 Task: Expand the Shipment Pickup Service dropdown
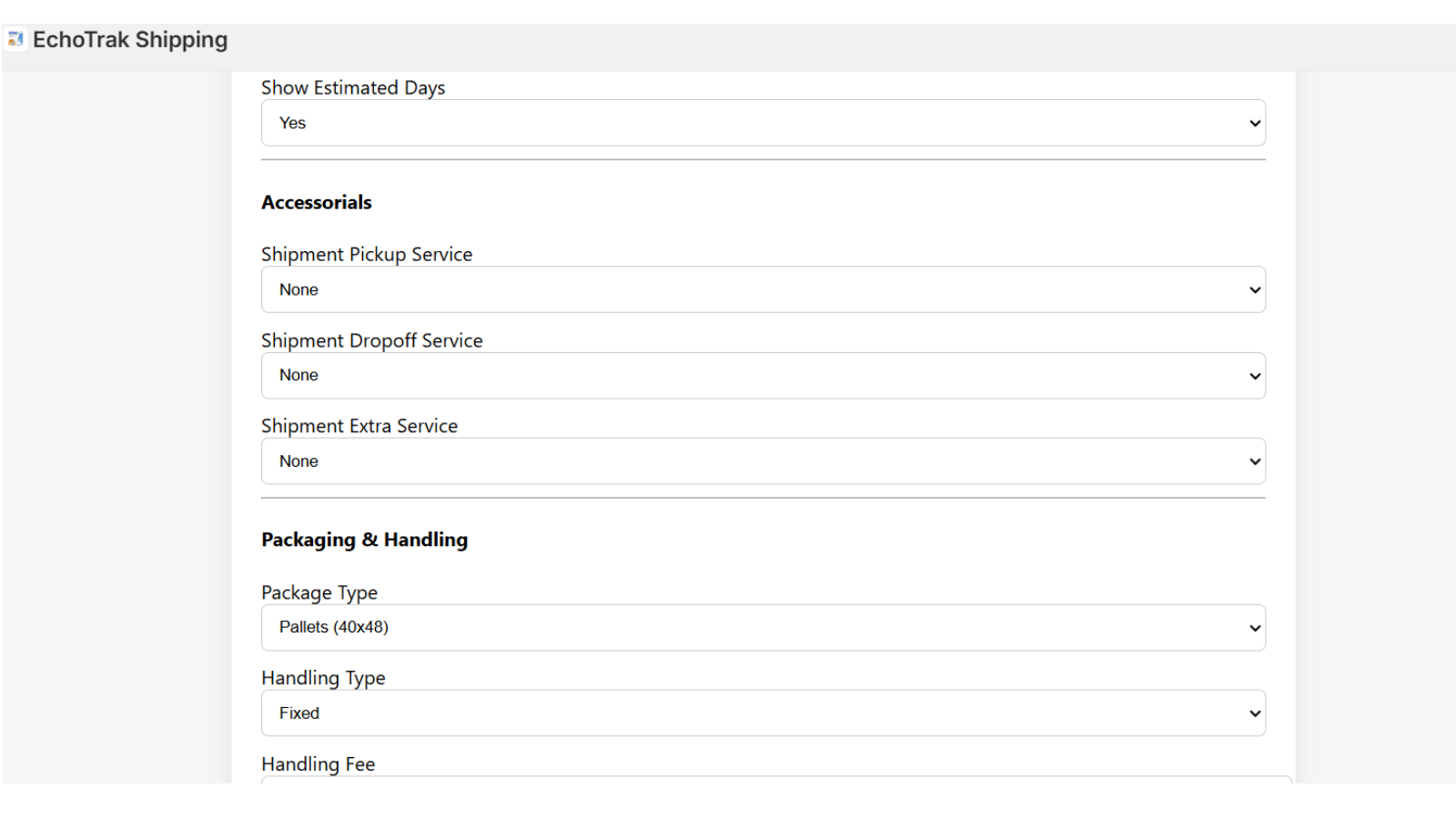click(763, 289)
